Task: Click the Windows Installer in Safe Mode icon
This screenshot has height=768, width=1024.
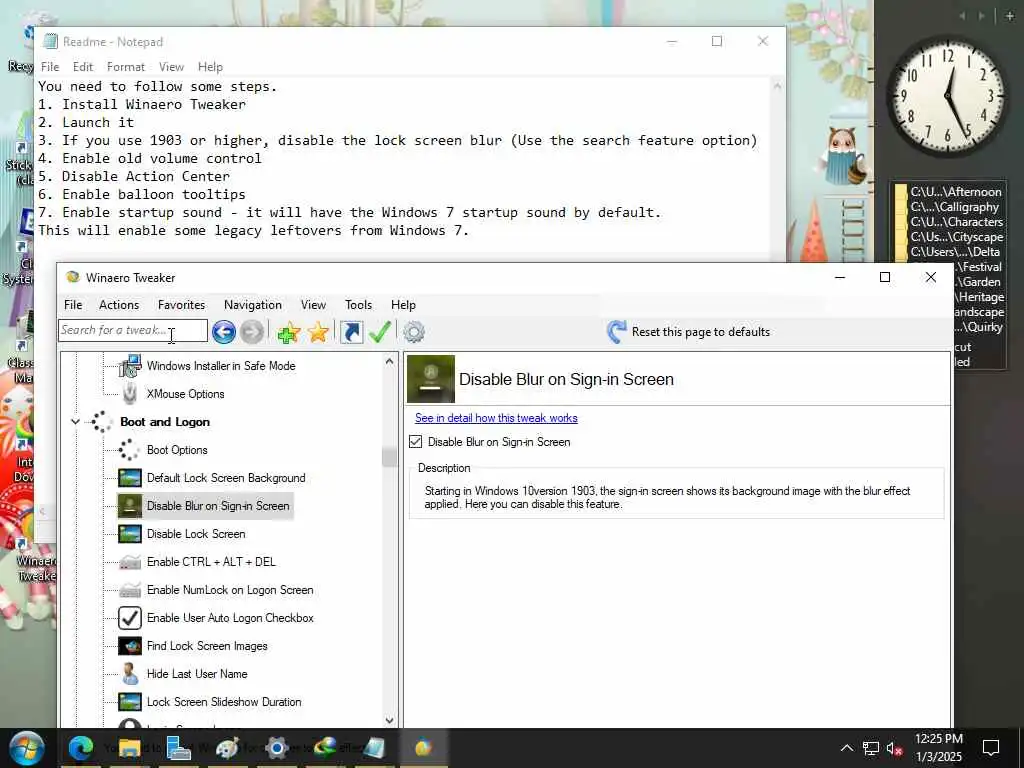Action: tap(130, 366)
